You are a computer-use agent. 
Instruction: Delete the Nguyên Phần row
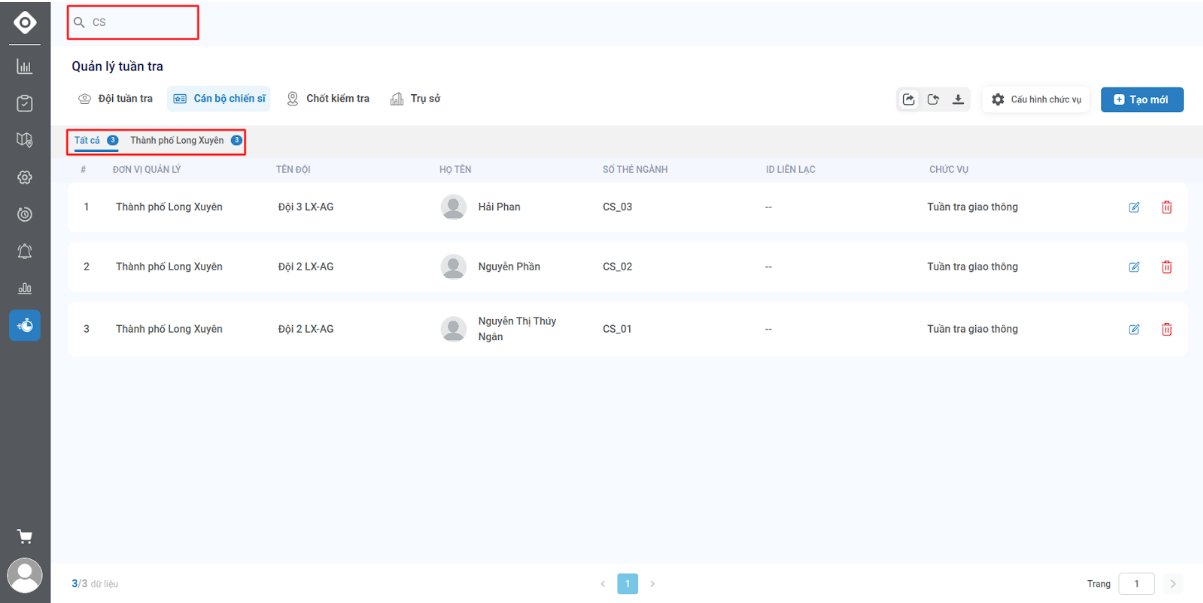(x=1166, y=267)
